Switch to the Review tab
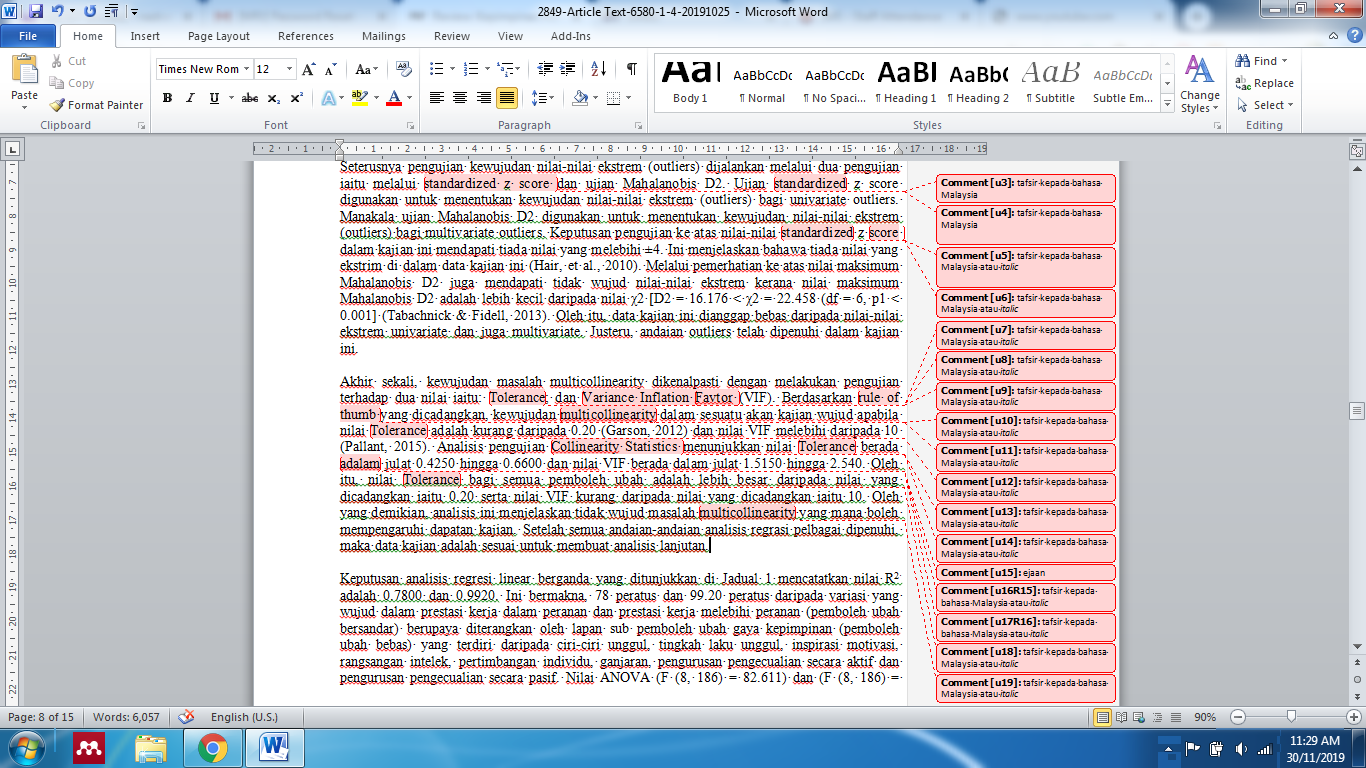Screen dimensions: 1366x768 451,36
